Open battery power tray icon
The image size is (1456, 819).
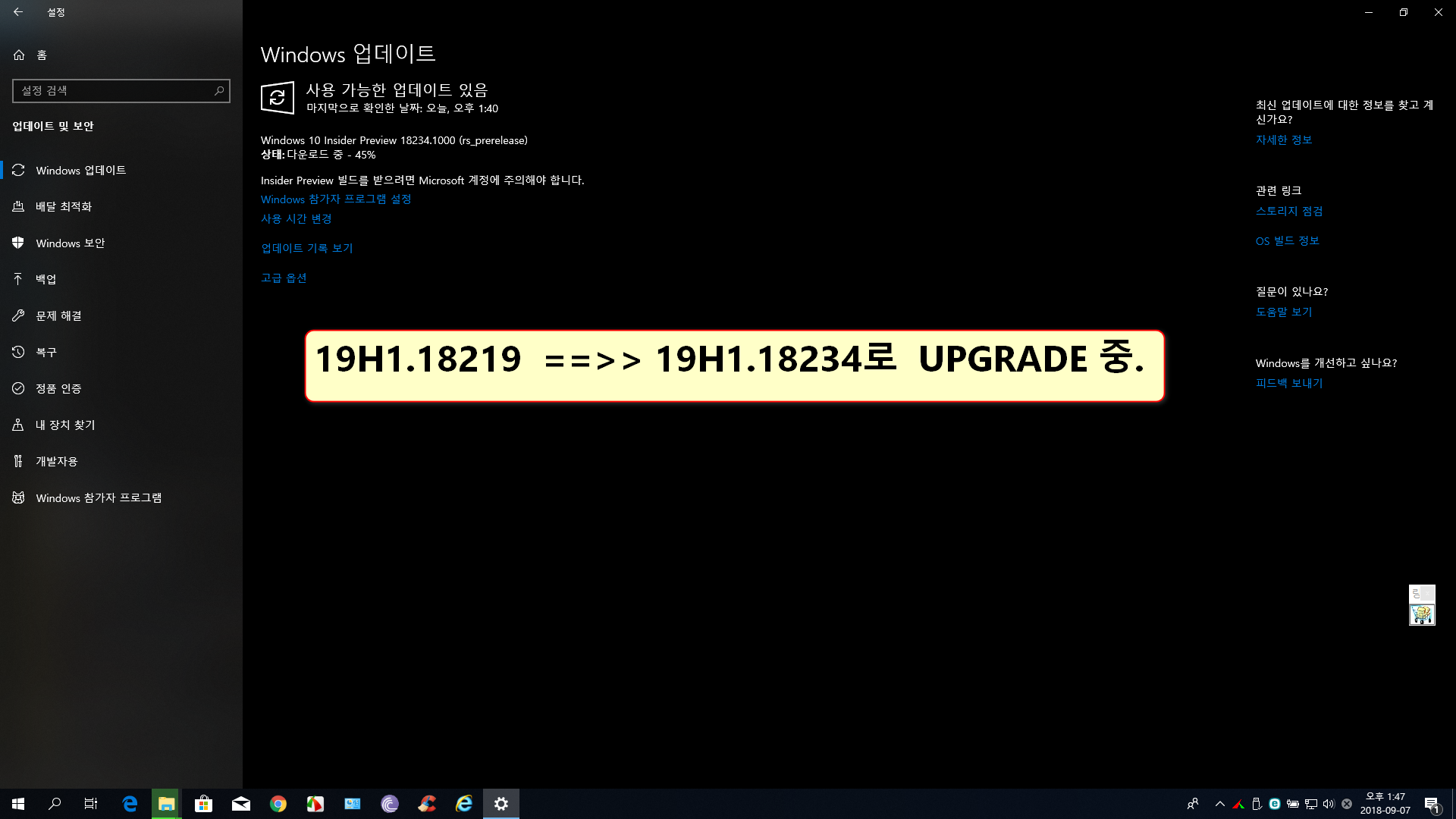pos(1293,804)
